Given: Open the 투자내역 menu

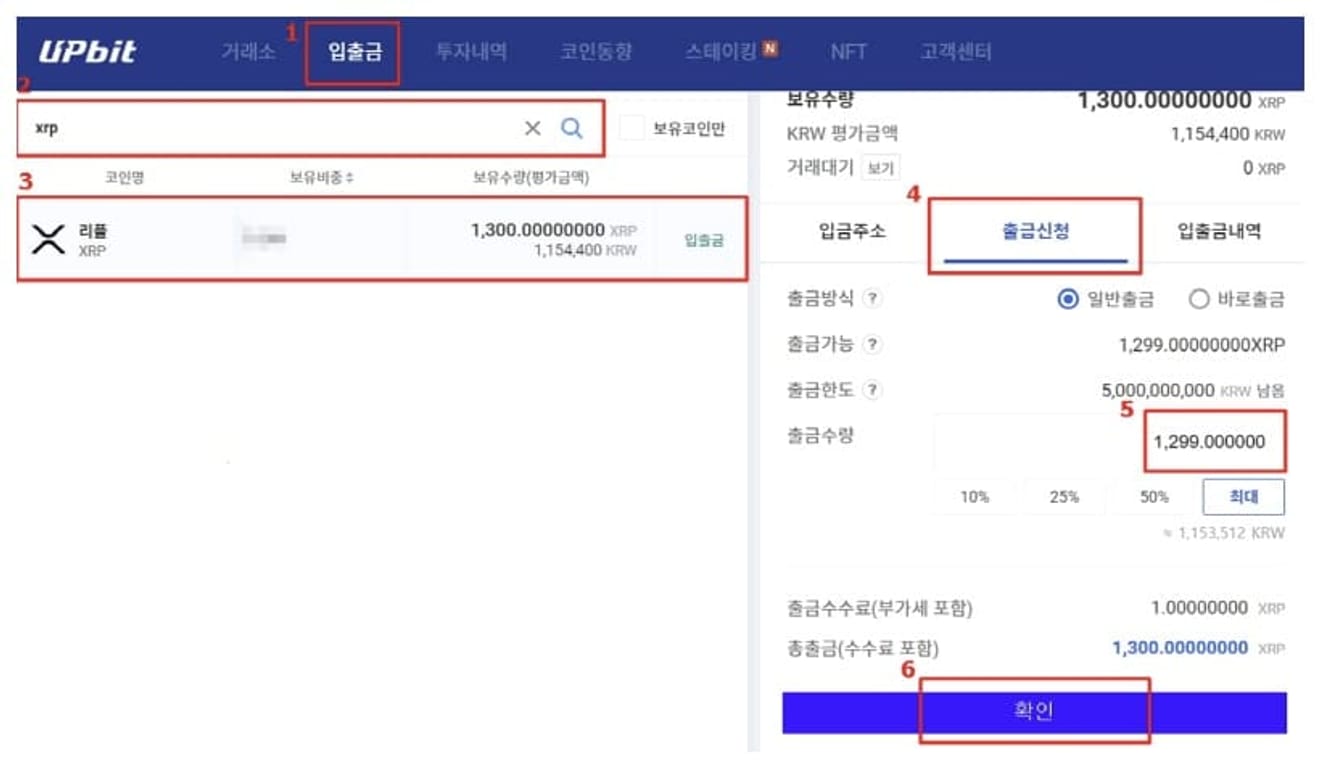Looking at the screenshot, I should pos(471,51).
